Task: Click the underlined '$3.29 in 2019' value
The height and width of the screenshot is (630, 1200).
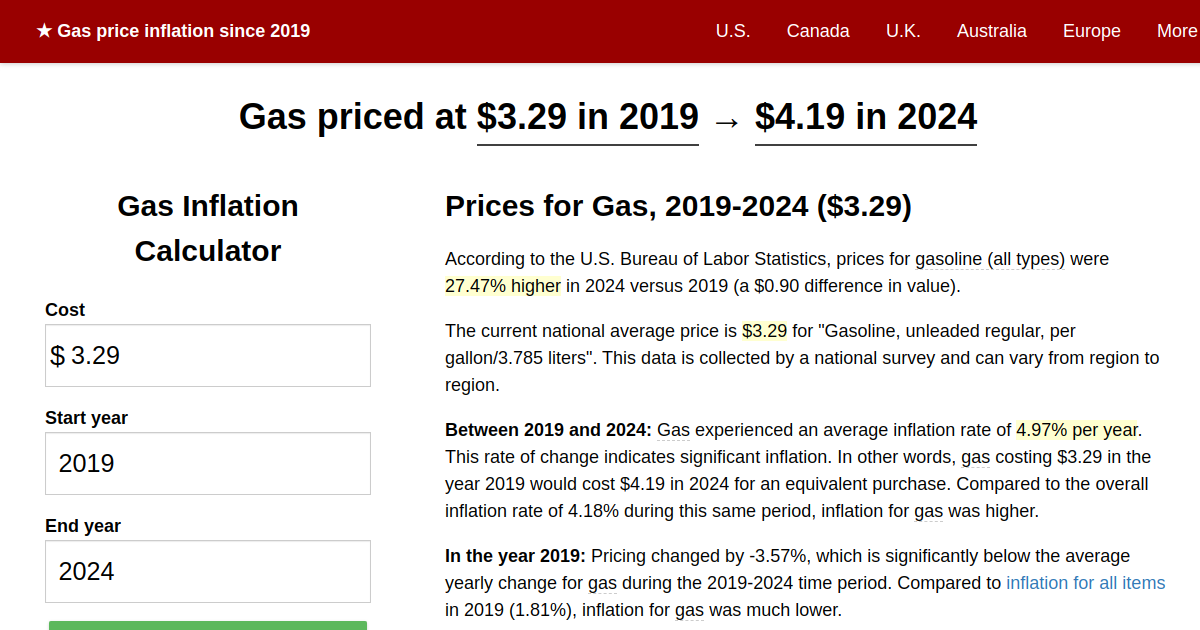Action: [x=587, y=117]
